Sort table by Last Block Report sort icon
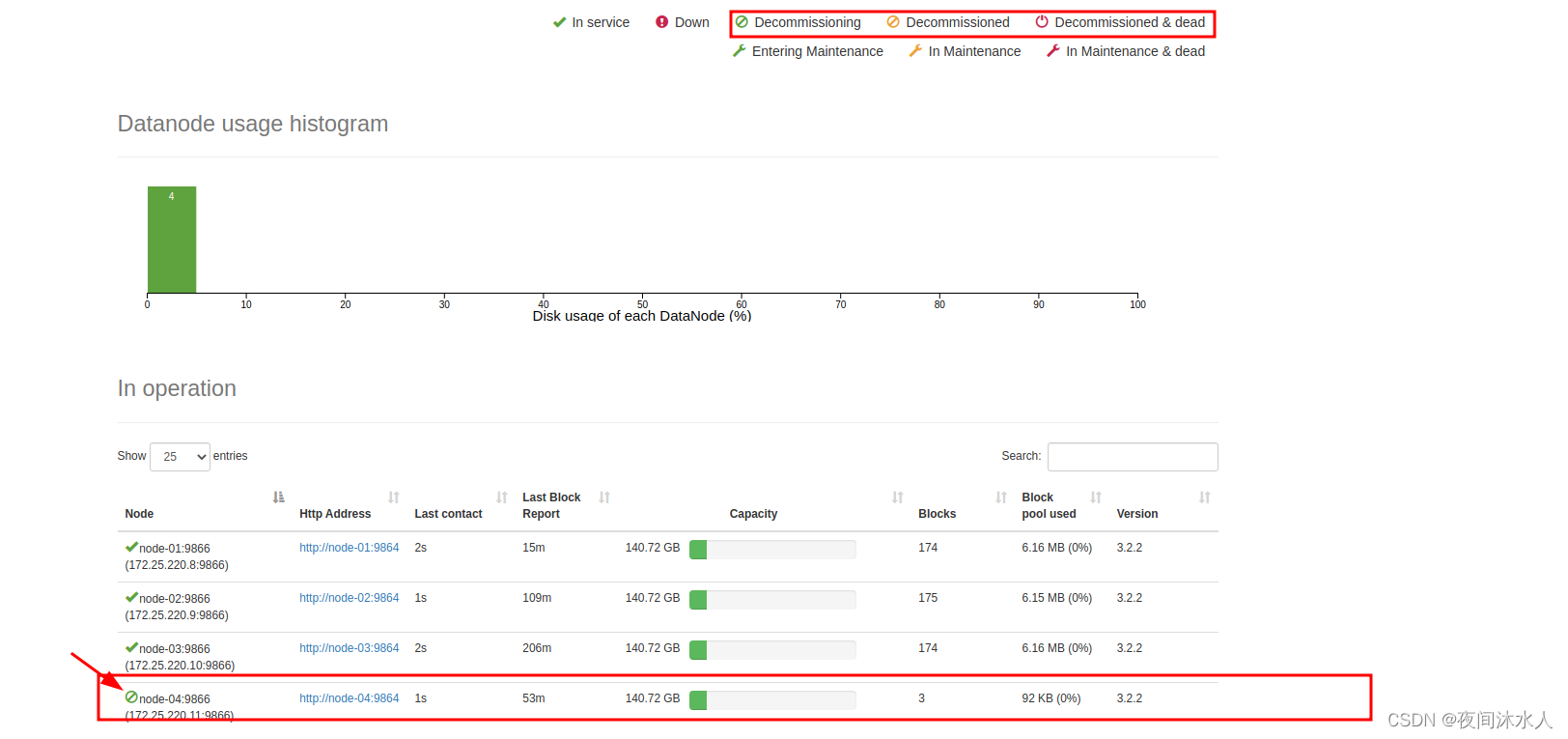The image size is (1568, 739). point(604,497)
